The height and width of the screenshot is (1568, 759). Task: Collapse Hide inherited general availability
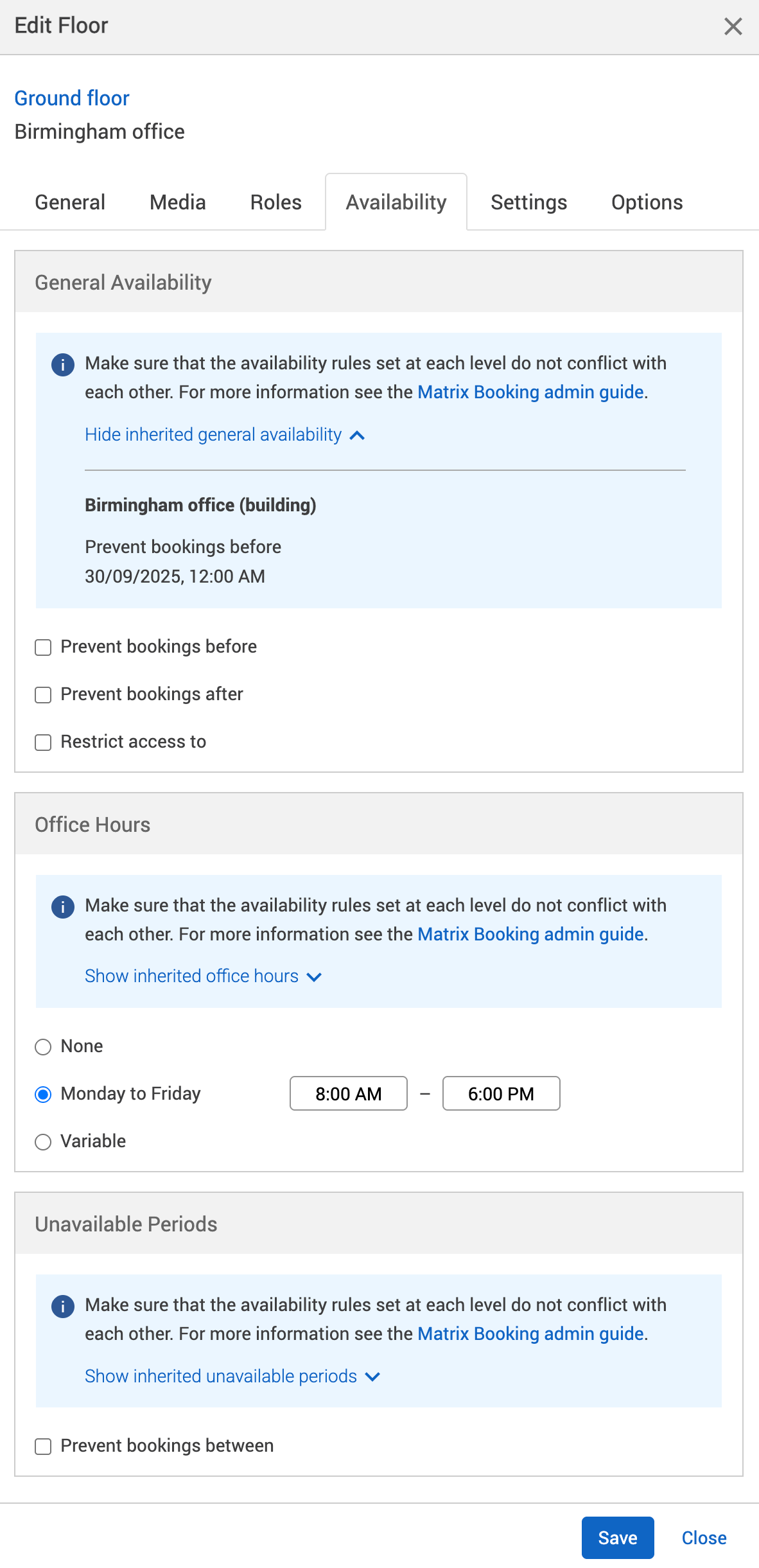pos(224,435)
